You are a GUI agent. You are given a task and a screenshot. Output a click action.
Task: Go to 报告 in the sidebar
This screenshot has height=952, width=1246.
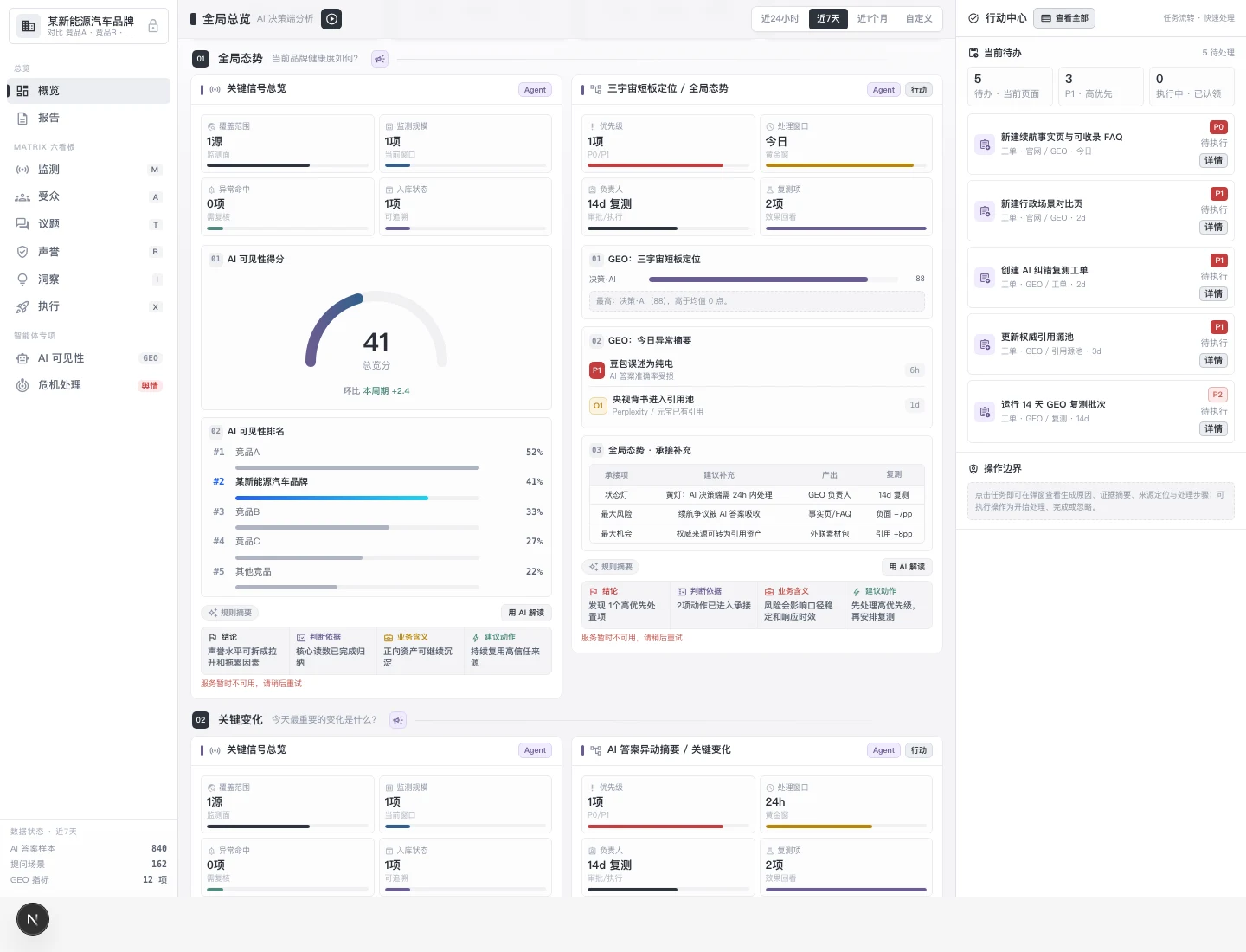click(88, 118)
